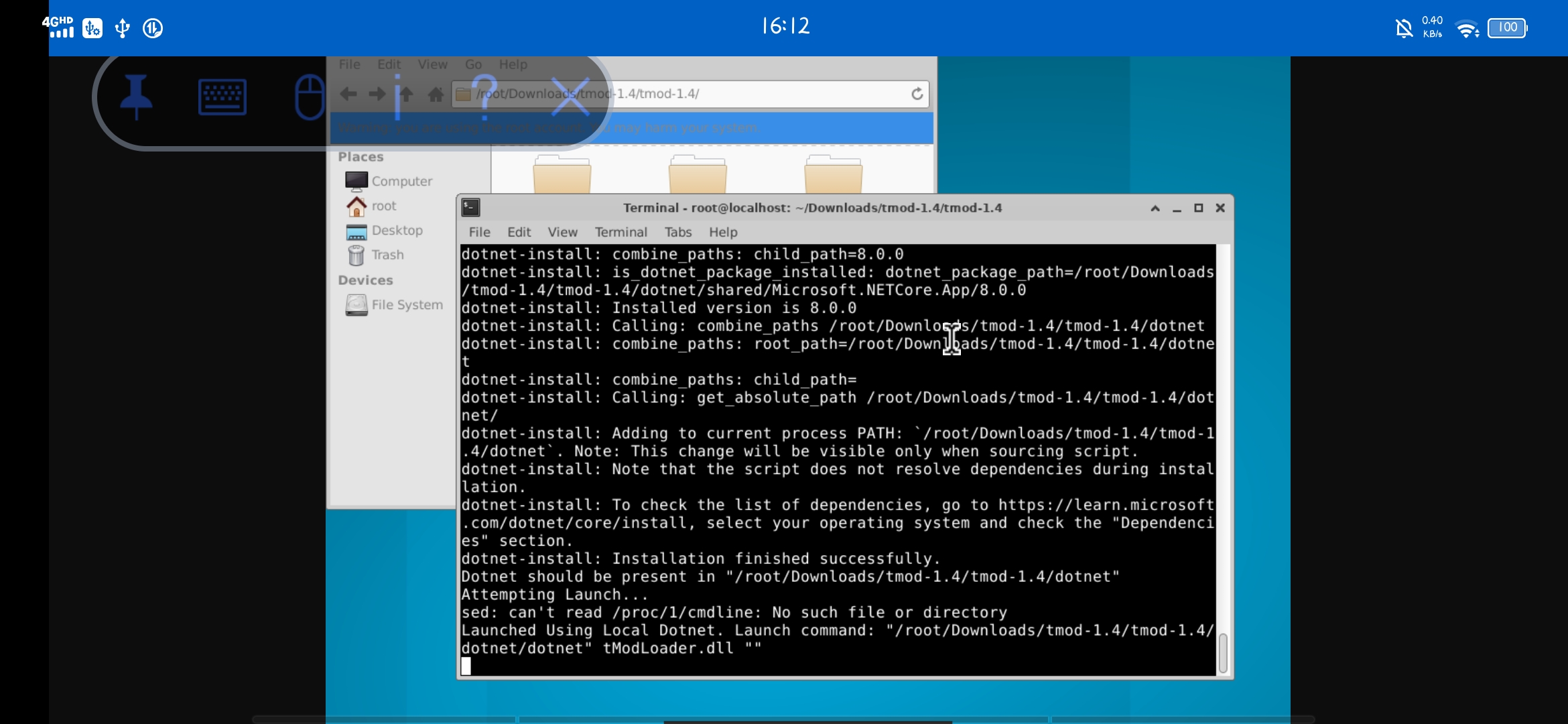Click the View menu in Terminal

[x=562, y=232]
